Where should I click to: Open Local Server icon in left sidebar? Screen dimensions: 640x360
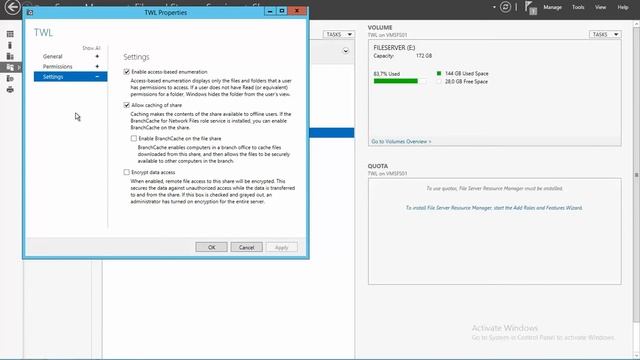[10, 45]
